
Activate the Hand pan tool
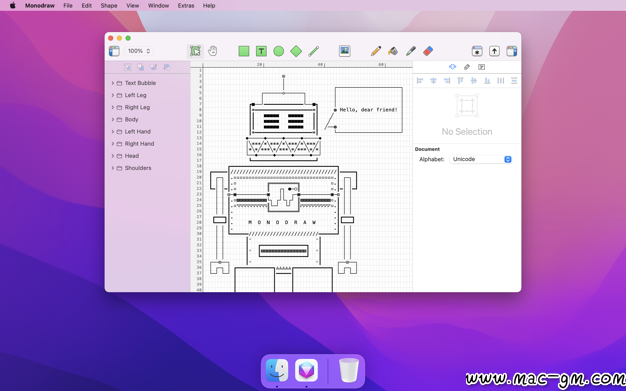pos(213,51)
